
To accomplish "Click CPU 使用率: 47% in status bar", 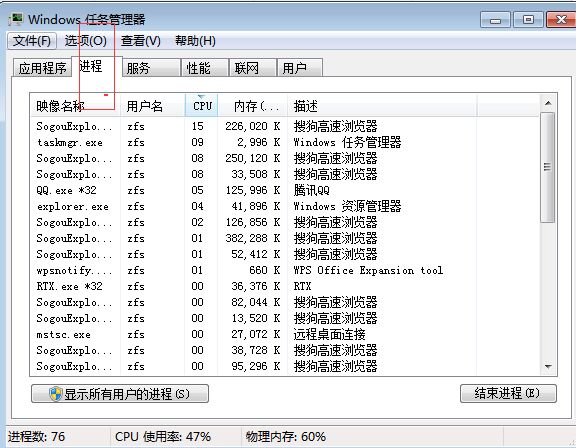I will click(163, 437).
